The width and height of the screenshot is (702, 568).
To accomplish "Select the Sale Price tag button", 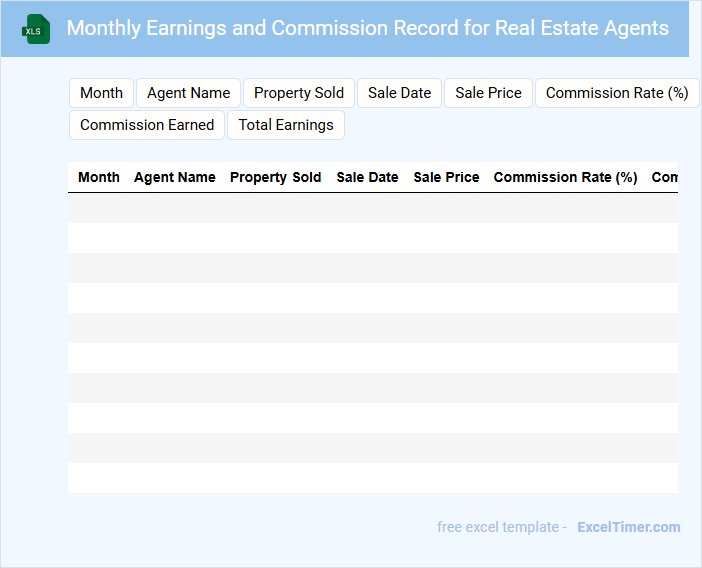I will pyautogui.click(x=488, y=93).
